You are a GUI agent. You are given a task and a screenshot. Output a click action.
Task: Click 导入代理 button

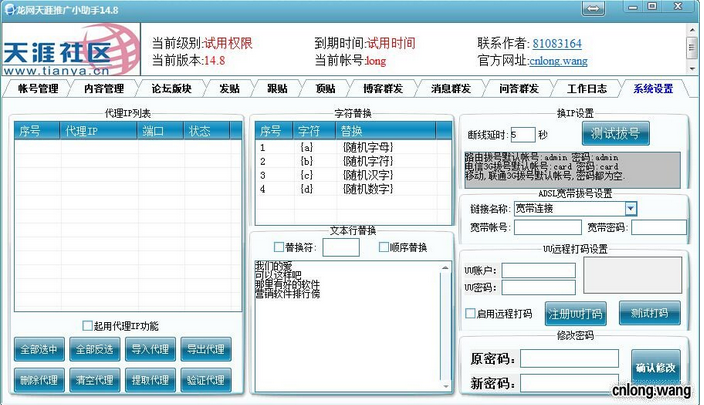pos(150,349)
